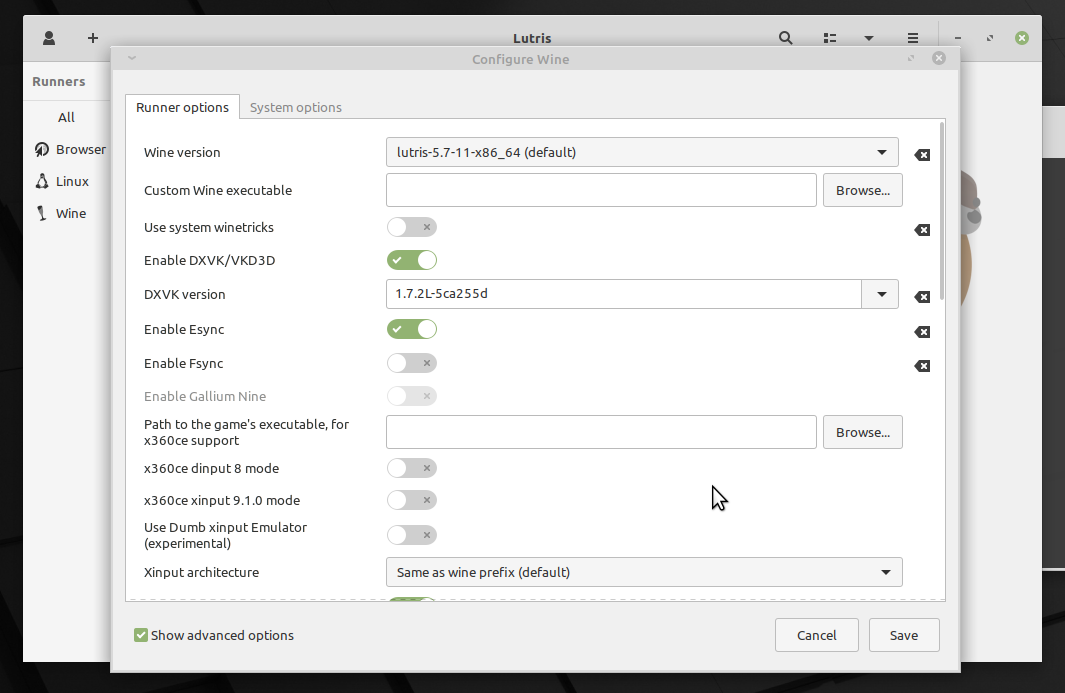Click the Runners sidebar heading
1065x693 pixels.
59,82
